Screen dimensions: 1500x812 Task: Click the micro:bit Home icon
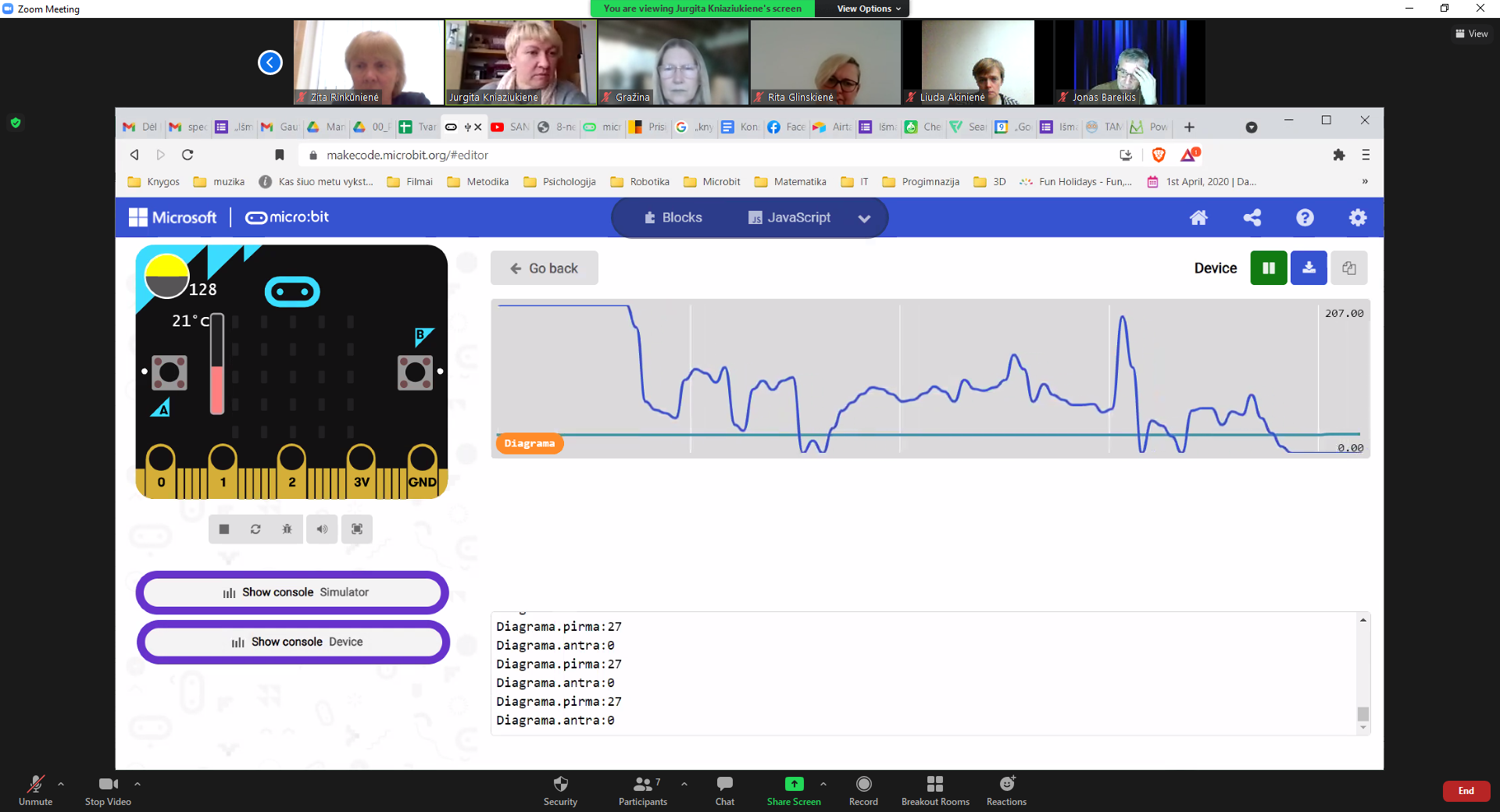(x=1198, y=218)
